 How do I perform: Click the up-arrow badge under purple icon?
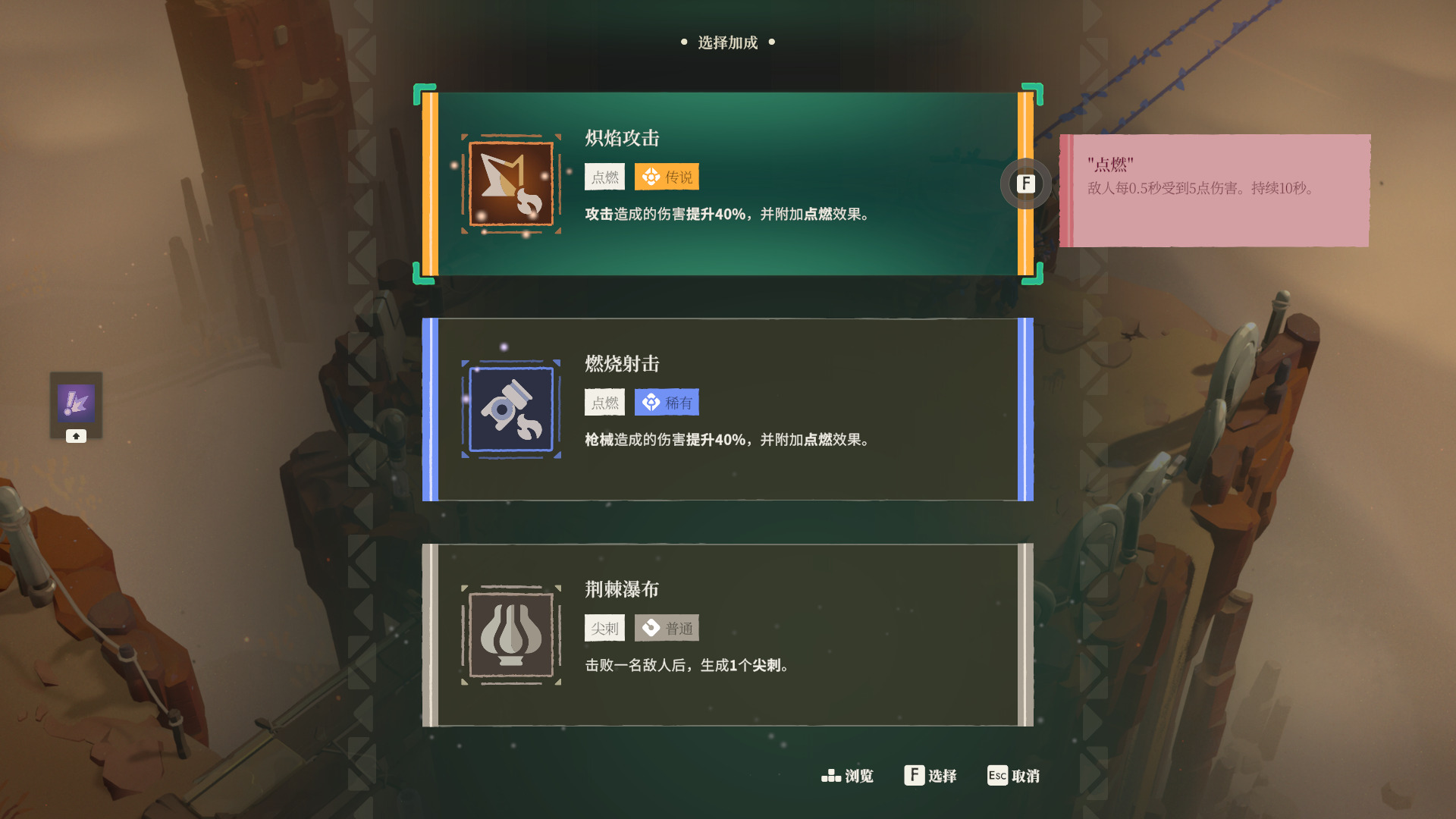[x=76, y=436]
